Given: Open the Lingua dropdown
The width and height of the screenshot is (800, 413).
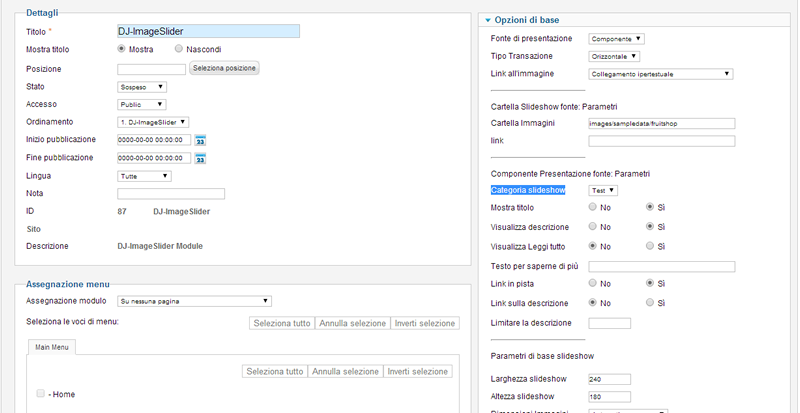Looking at the screenshot, I should click(144, 176).
